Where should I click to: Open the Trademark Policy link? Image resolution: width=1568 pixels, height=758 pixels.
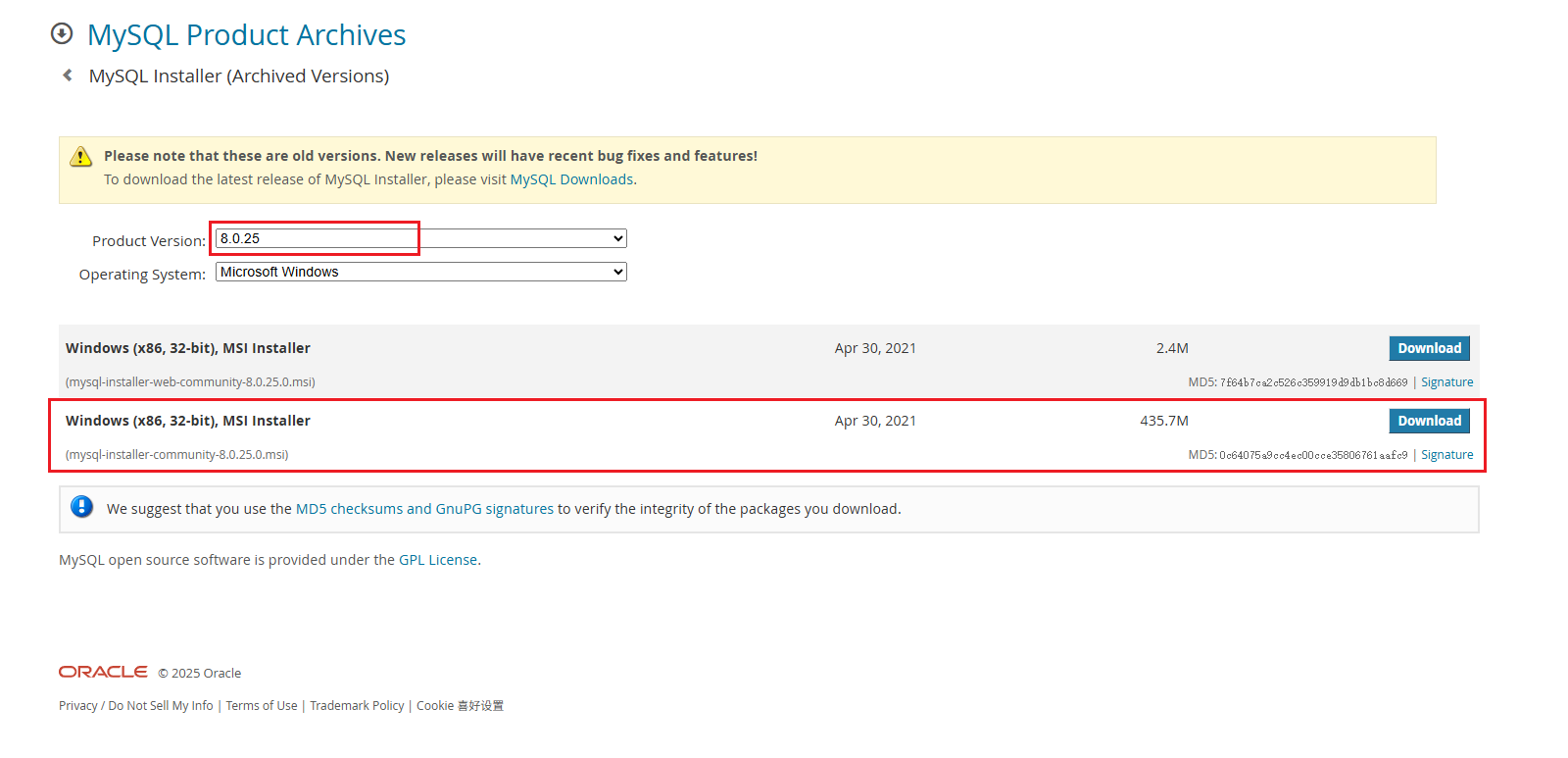click(357, 706)
